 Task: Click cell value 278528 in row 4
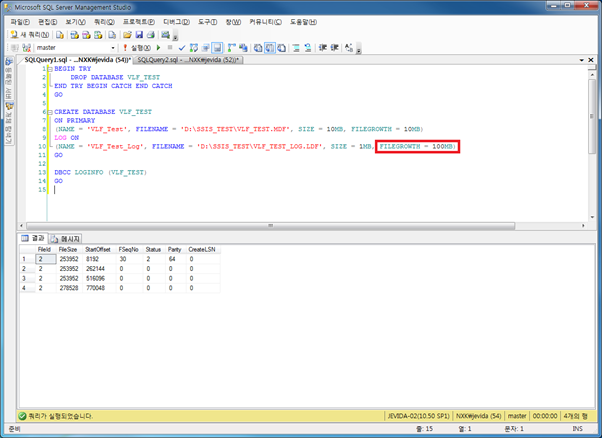pos(69,288)
